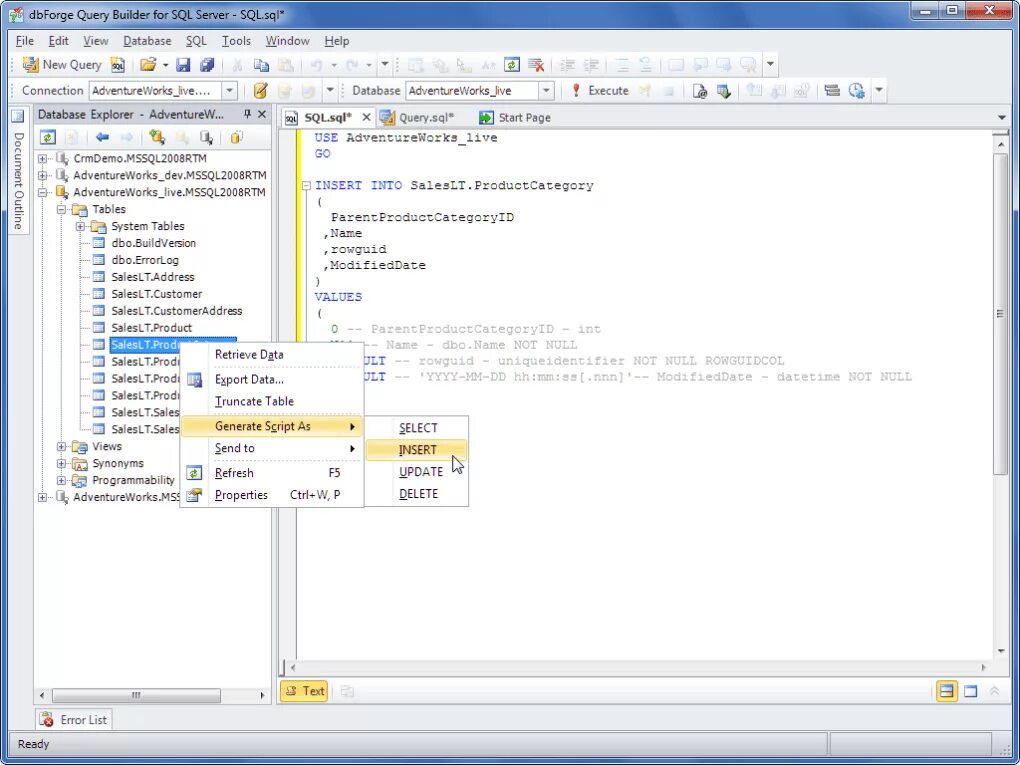Pin the Database Explorer panel
Image resolution: width=1020 pixels, height=765 pixels.
pos(247,114)
